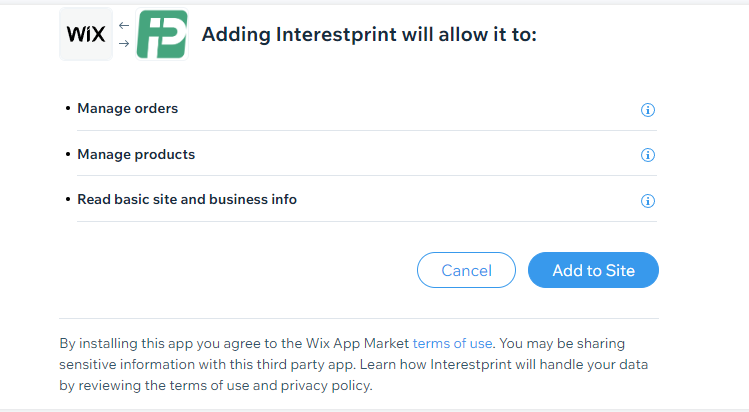The image size is (749, 412).
Task: Click the Add to Site button
Action: [593, 270]
